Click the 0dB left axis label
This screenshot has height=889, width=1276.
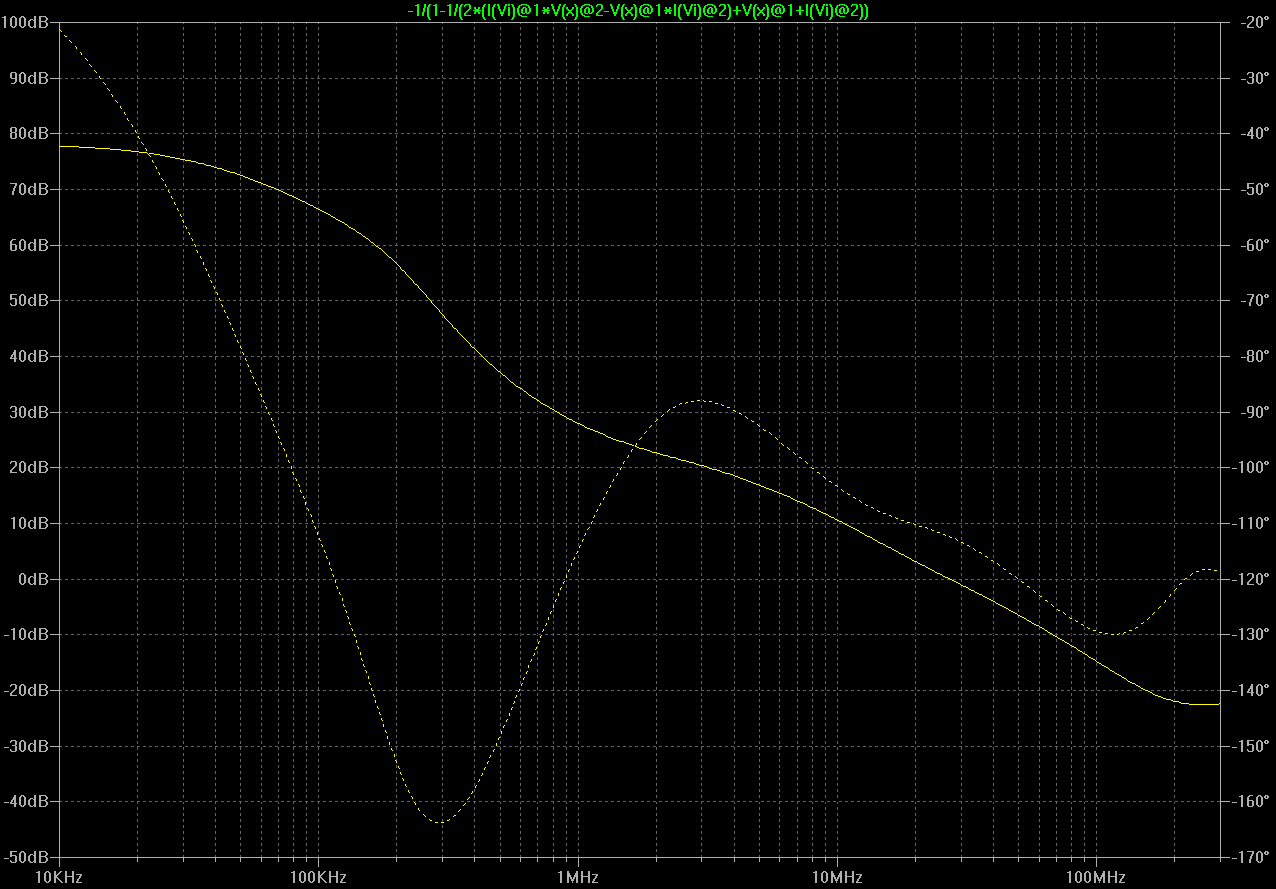click(x=34, y=579)
